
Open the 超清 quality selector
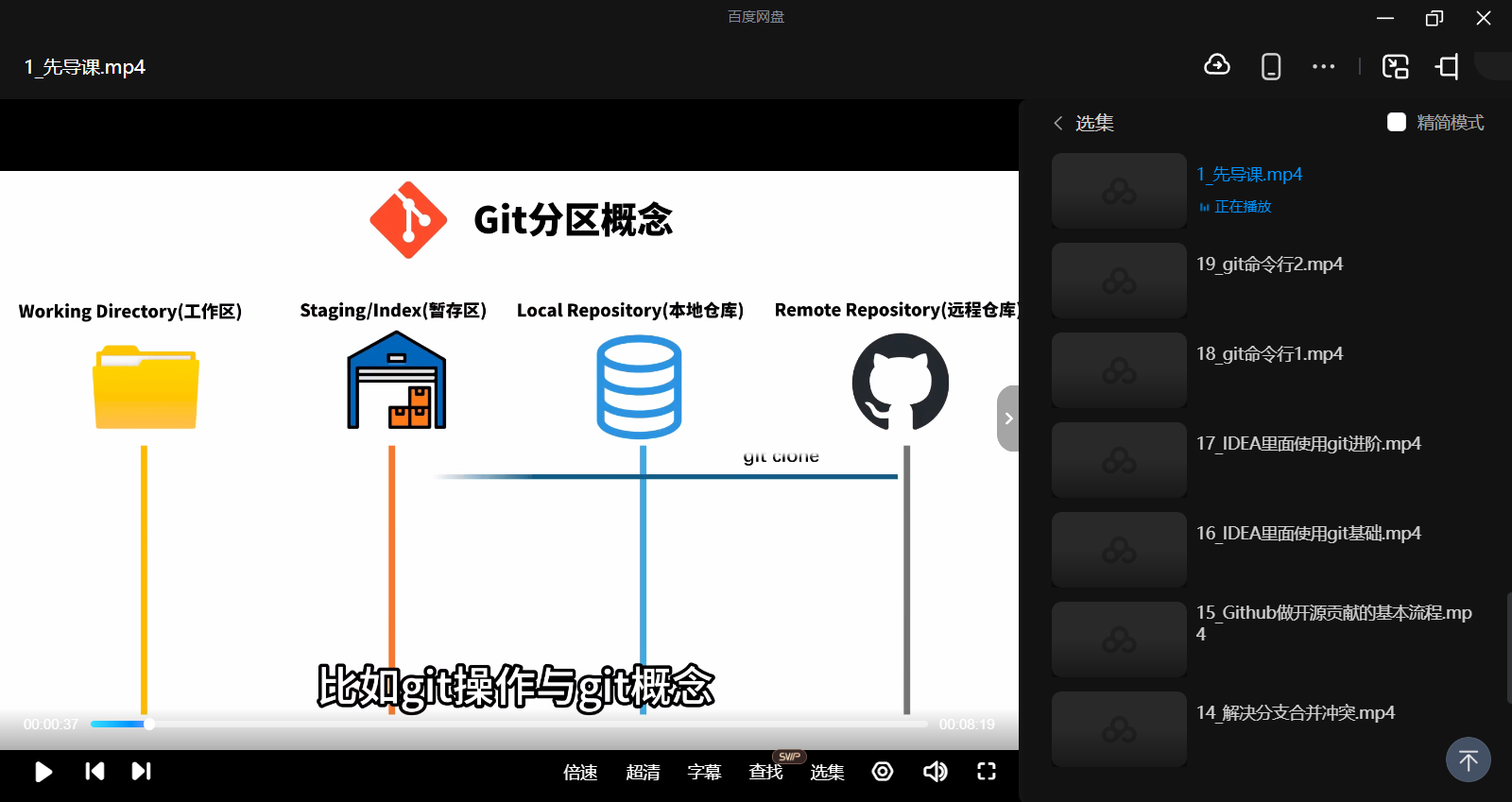(643, 773)
